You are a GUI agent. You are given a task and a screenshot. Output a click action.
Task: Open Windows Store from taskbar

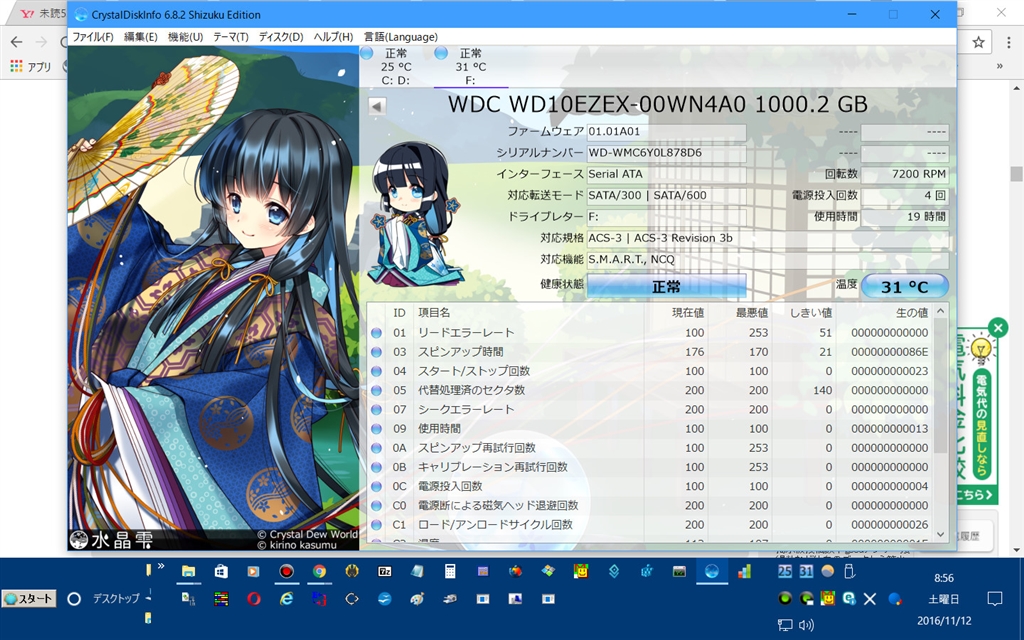221,571
